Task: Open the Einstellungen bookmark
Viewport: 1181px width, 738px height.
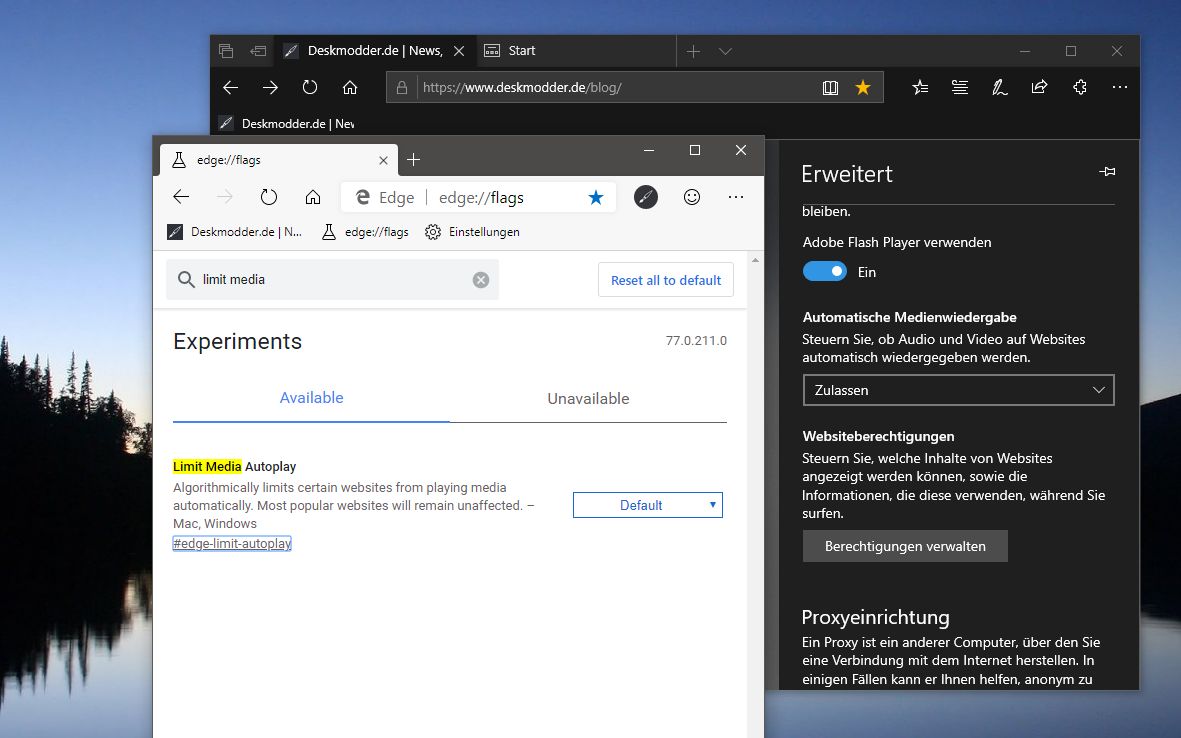Action: pyautogui.click(x=472, y=232)
